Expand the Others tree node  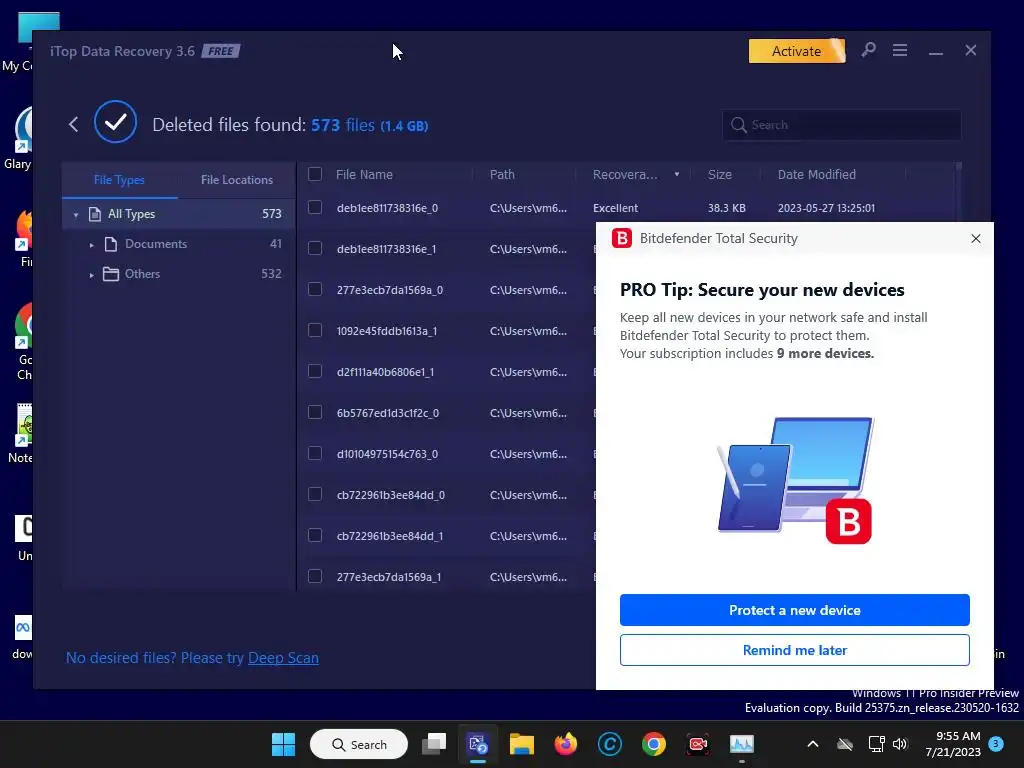pos(91,274)
